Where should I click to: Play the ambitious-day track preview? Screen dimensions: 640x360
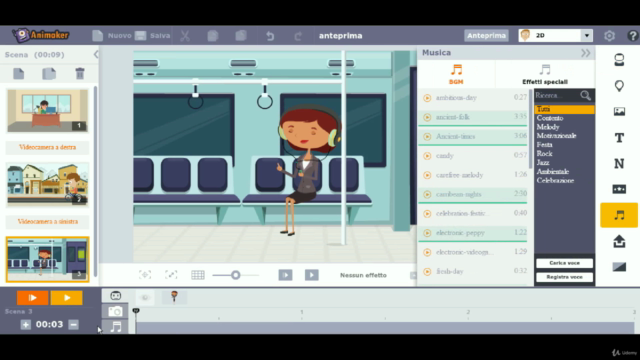tap(427, 98)
